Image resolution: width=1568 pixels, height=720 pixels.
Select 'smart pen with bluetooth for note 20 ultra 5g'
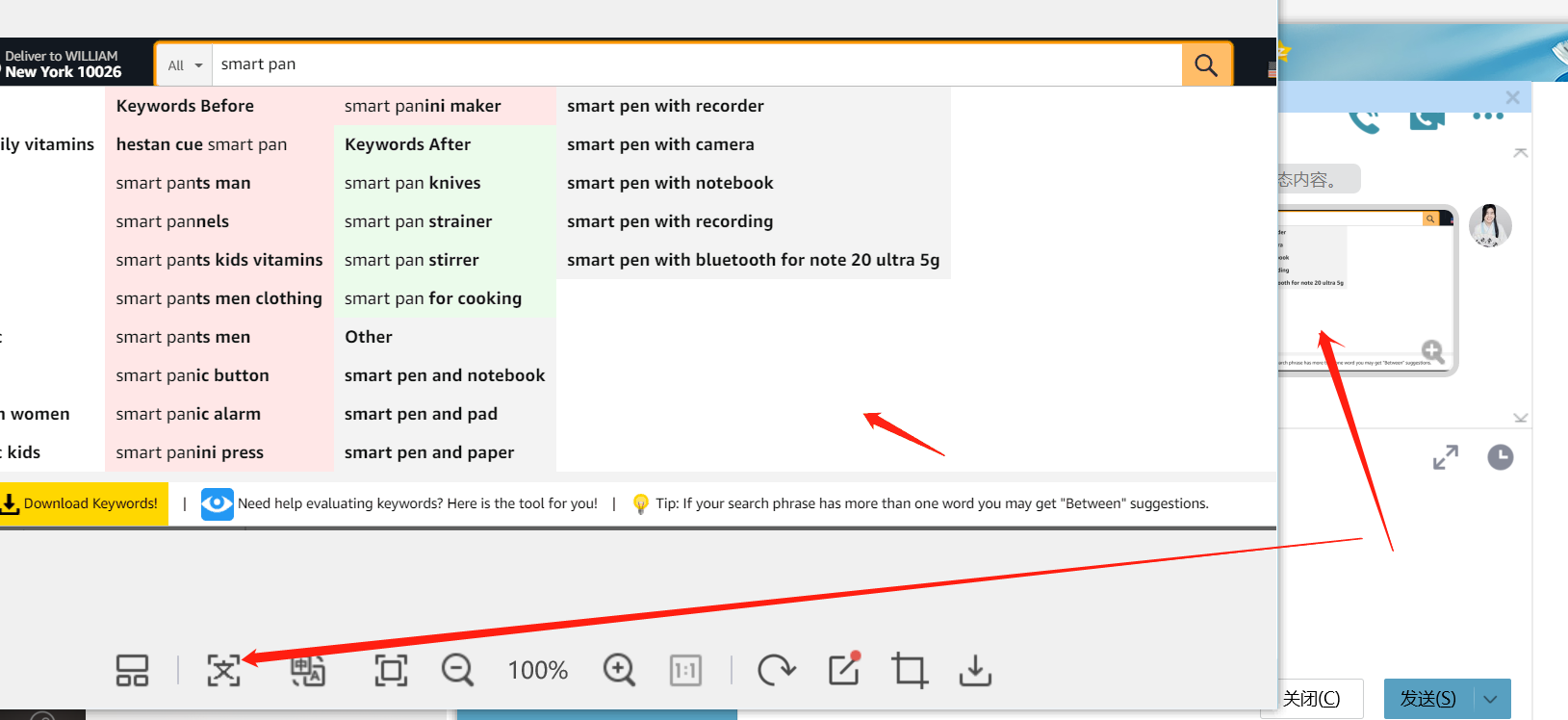pyautogui.click(x=753, y=260)
